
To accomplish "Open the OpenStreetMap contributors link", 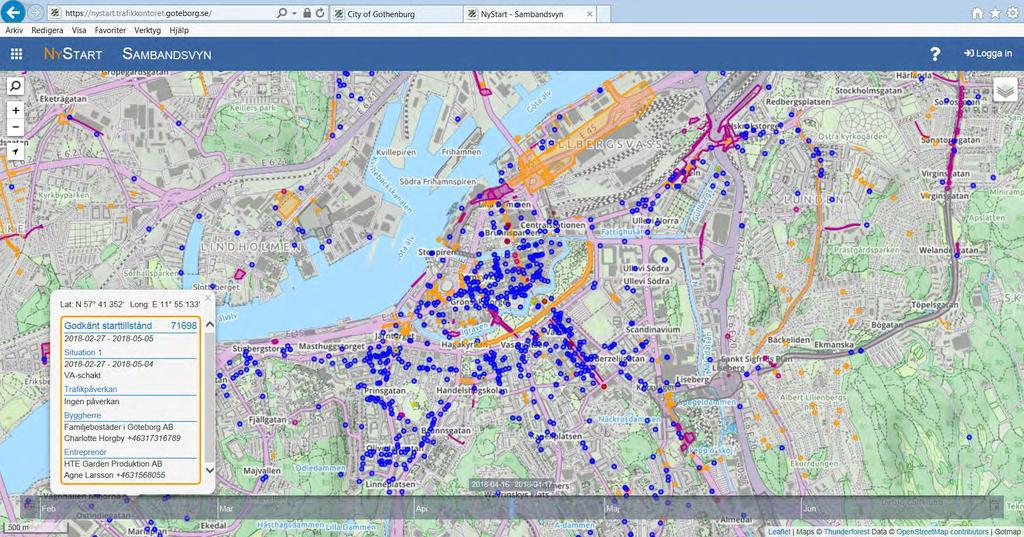I will (942, 532).
